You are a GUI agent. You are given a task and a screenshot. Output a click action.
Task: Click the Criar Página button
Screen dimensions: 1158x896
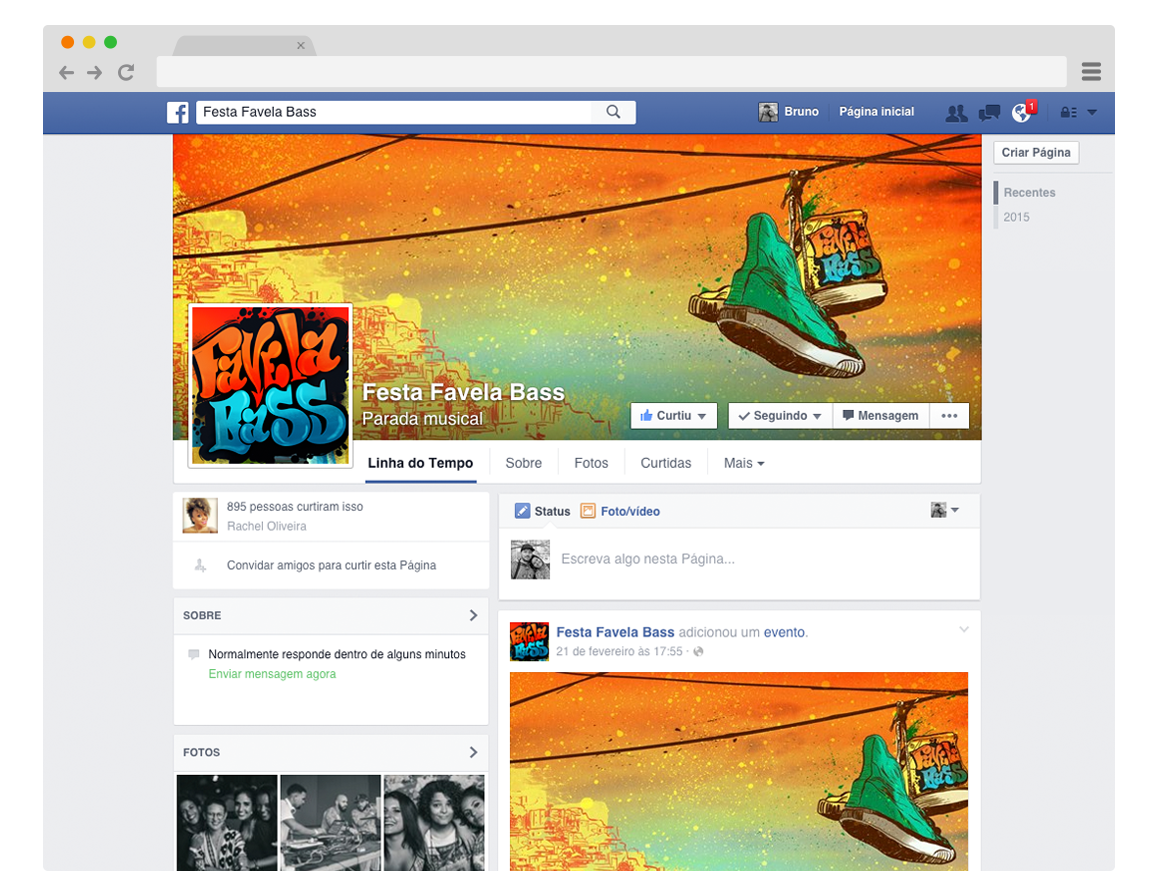pos(1035,152)
